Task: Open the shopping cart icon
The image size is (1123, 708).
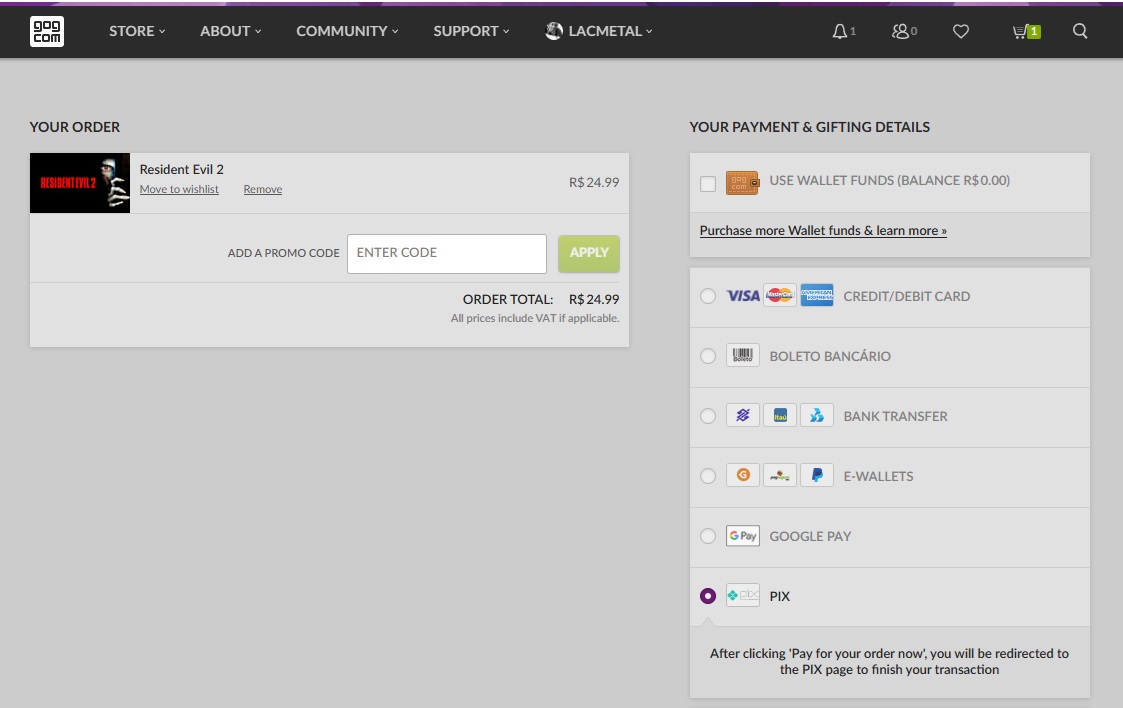Action: pos(1026,31)
